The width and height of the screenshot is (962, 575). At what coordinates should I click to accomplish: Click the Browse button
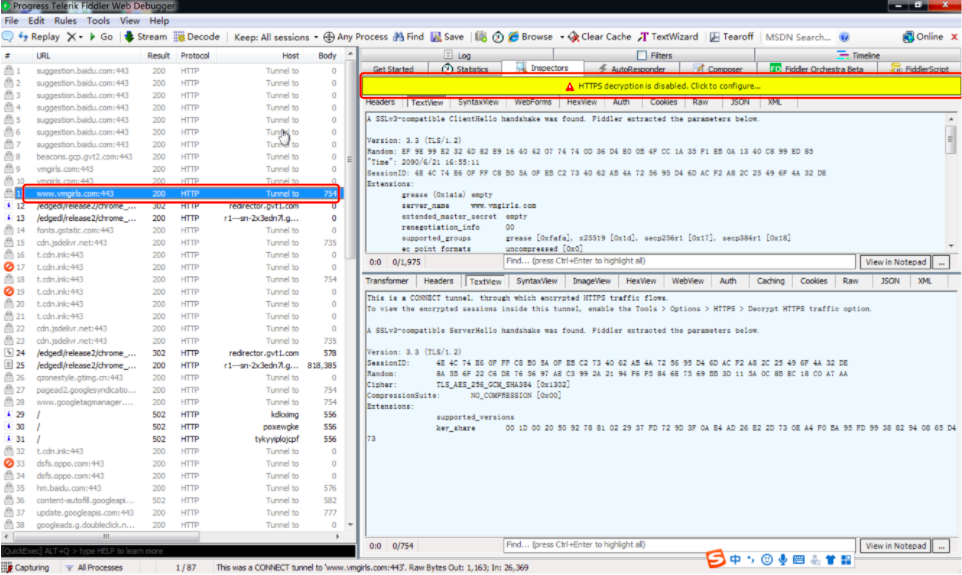point(531,37)
